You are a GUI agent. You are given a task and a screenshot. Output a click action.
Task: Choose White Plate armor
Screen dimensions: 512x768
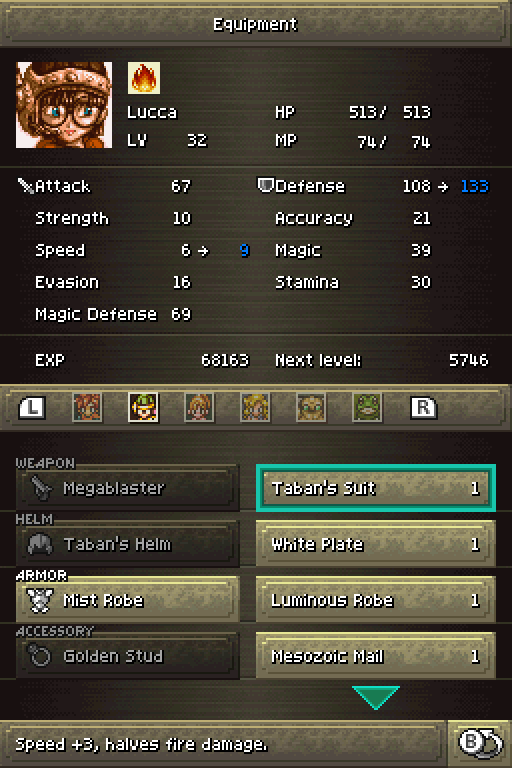tap(376, 544)
